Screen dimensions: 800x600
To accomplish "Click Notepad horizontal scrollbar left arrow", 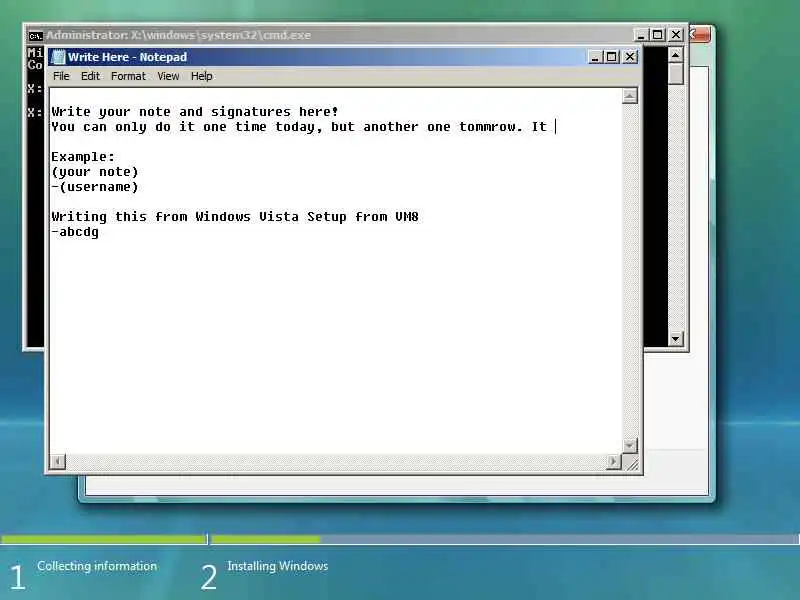I will pyautogui.click(x=58, y=462).
